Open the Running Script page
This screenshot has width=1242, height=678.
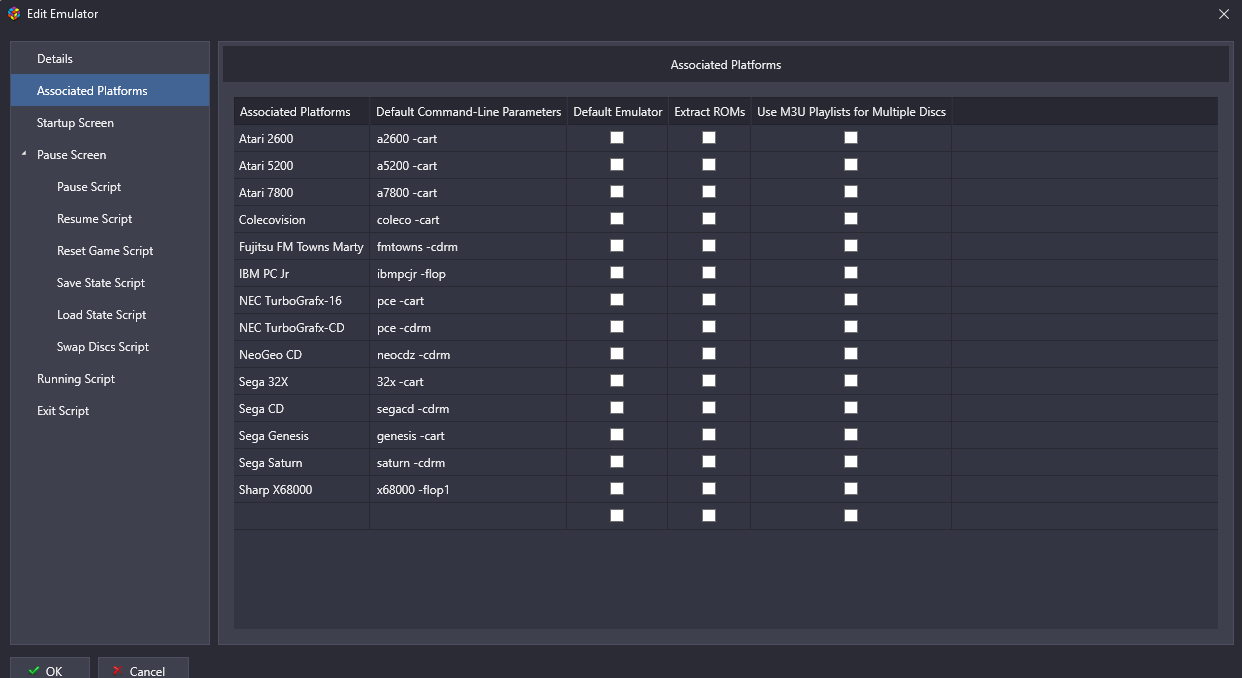pyautogui.click(x=110, y=379)
